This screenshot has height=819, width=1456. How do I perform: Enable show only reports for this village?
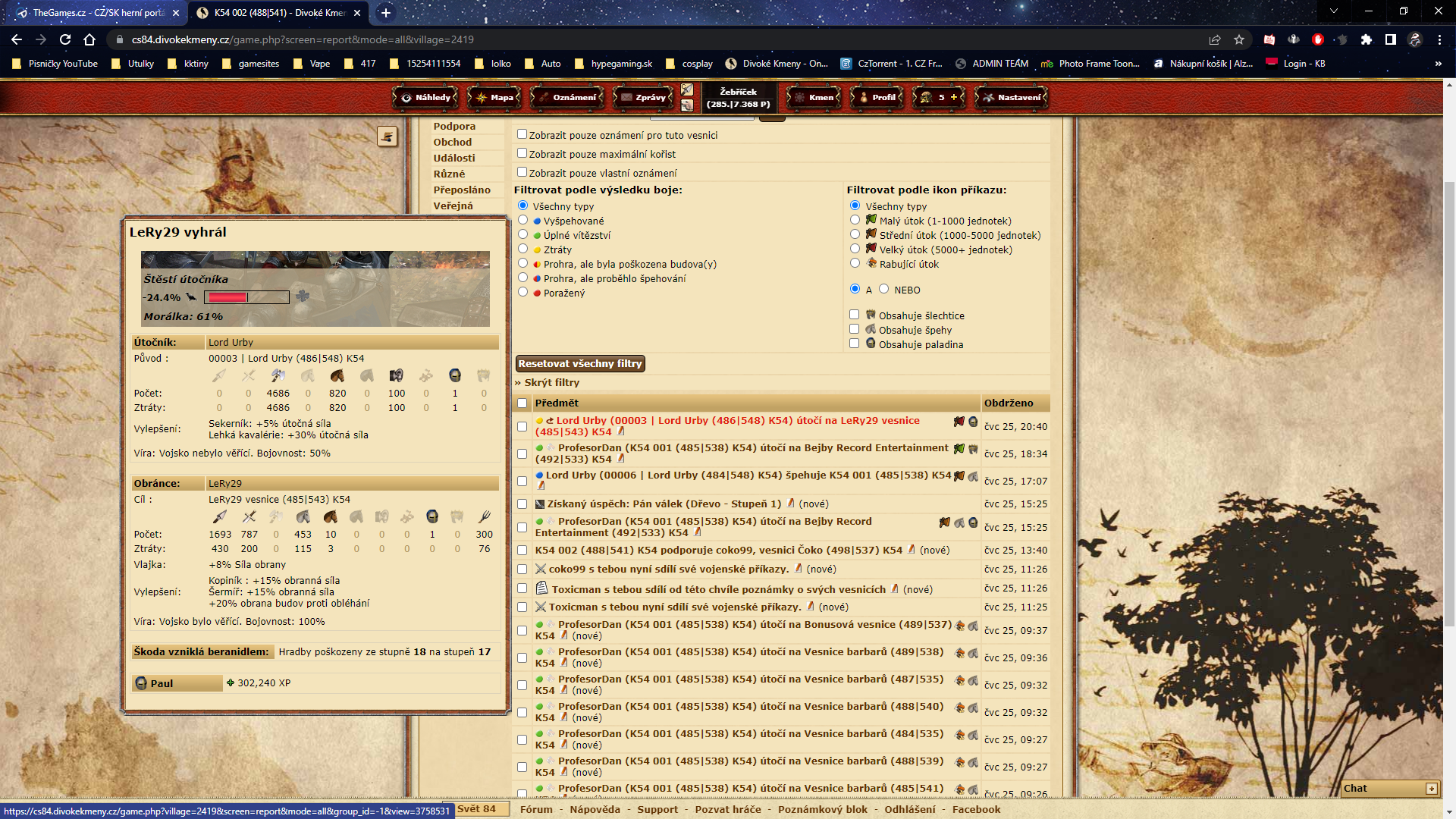[522, 134]
